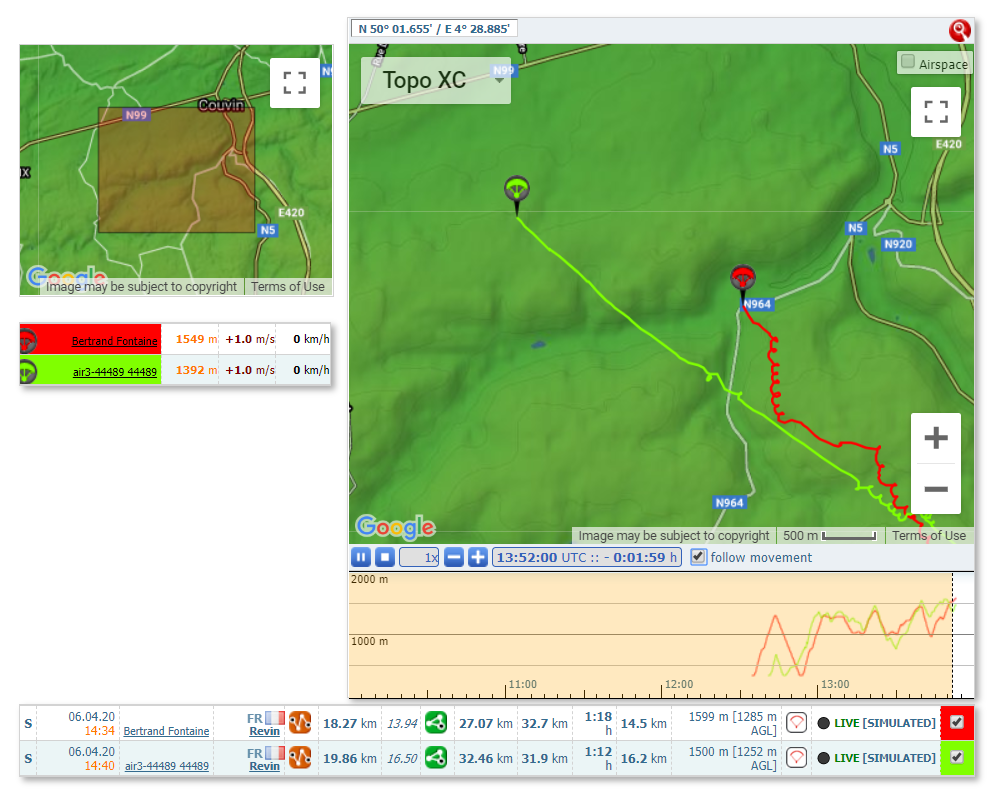The height and width of the screenshot is (794, 1000).
Task: Open Revin takeoff link in air3-44489's row
Action: pos(265,767)
